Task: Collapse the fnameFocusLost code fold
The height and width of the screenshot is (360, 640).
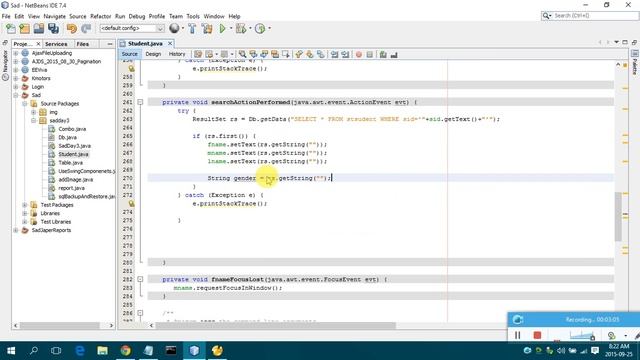Action: point(140,279)
